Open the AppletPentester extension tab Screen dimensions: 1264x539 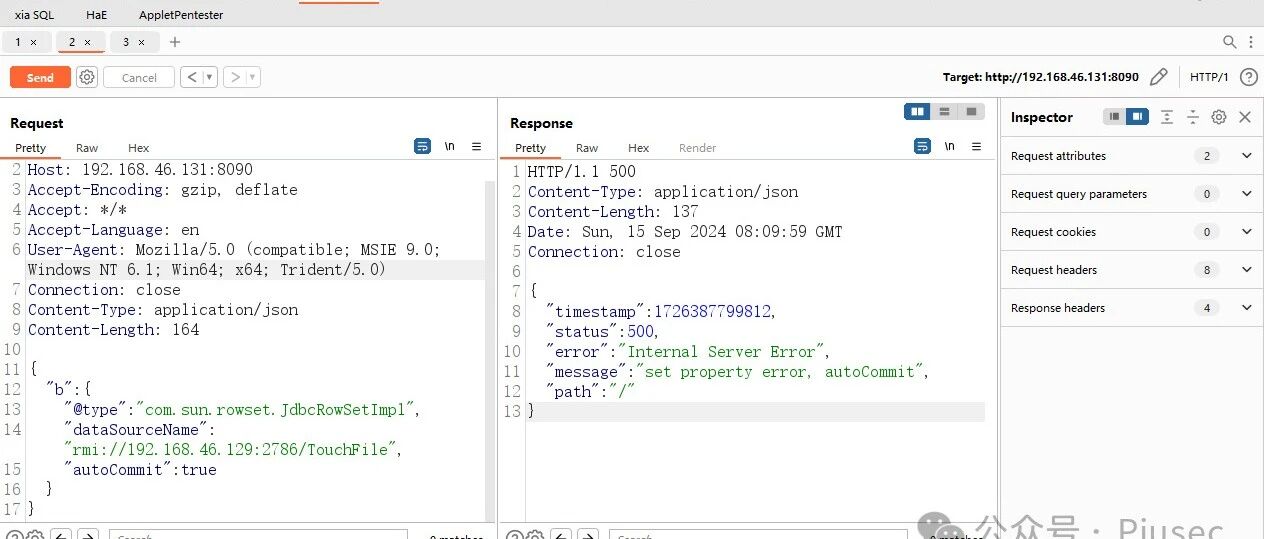tap(181, 15)
